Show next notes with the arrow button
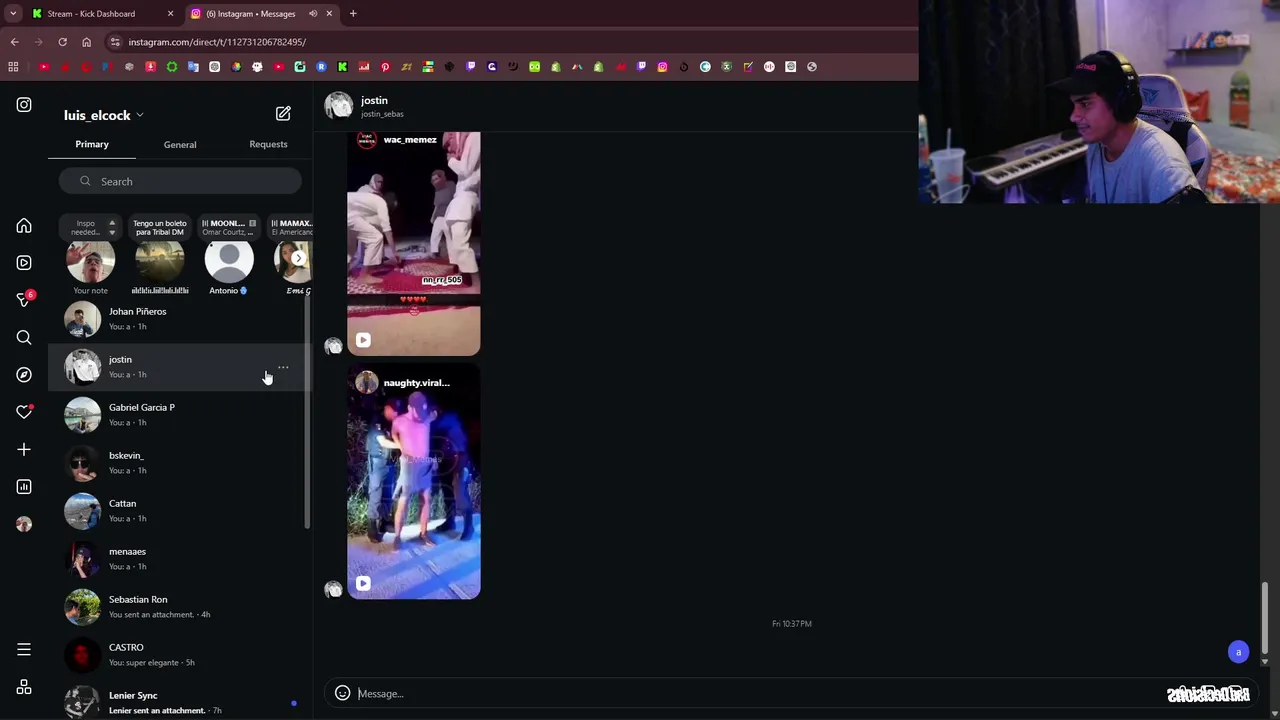1280x720 pixels. [298, 258]
